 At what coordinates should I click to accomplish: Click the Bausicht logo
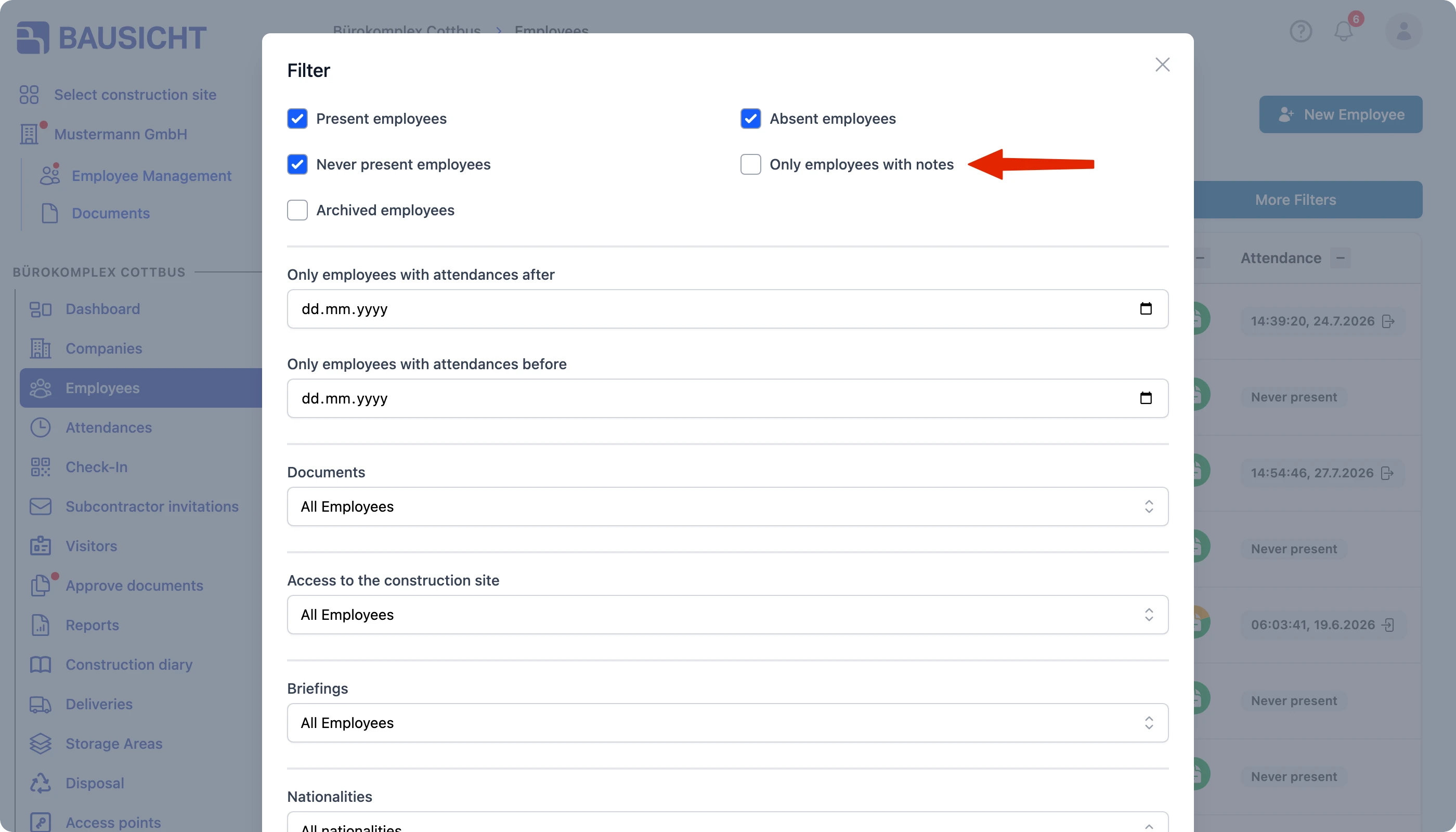pyautogui.click(x=111, y=38)
